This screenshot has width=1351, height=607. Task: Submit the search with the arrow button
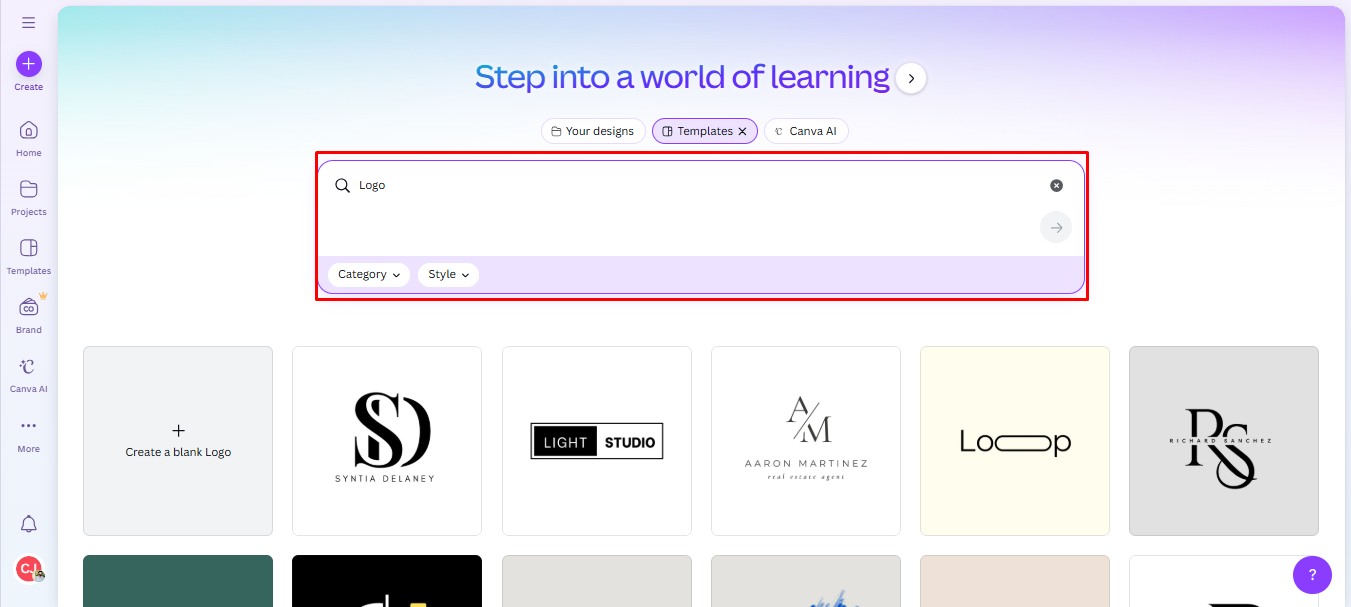1055,227
